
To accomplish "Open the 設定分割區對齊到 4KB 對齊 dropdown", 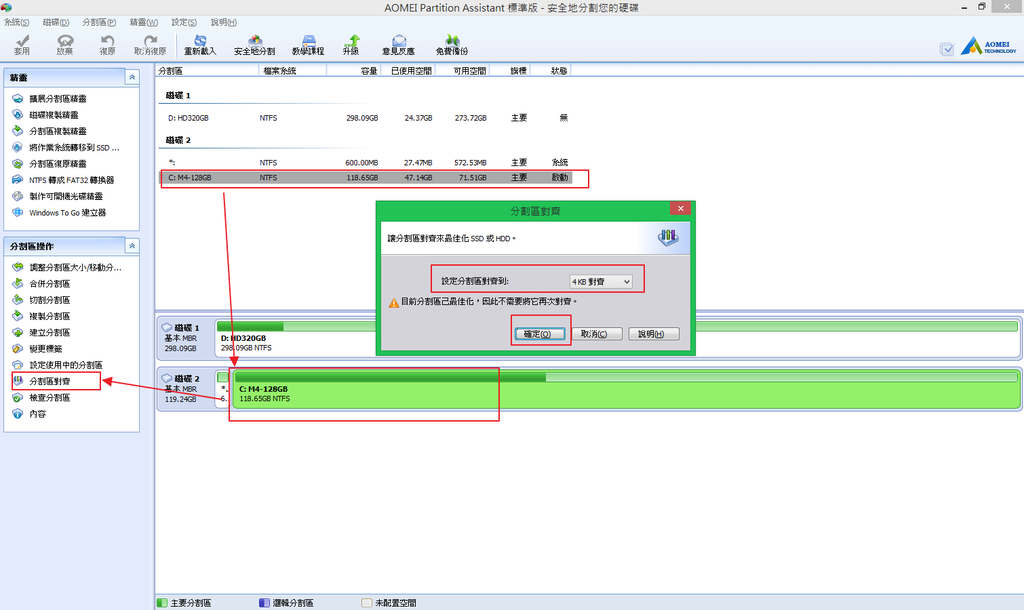I will tap(601, 281).
